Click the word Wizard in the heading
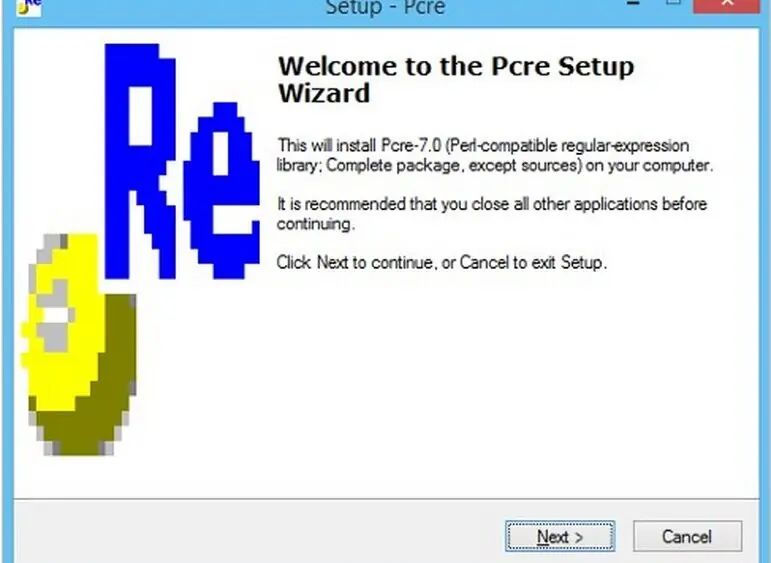Viewport: 771px width, 563px height. pyautogui.click(x=324, y=93)
